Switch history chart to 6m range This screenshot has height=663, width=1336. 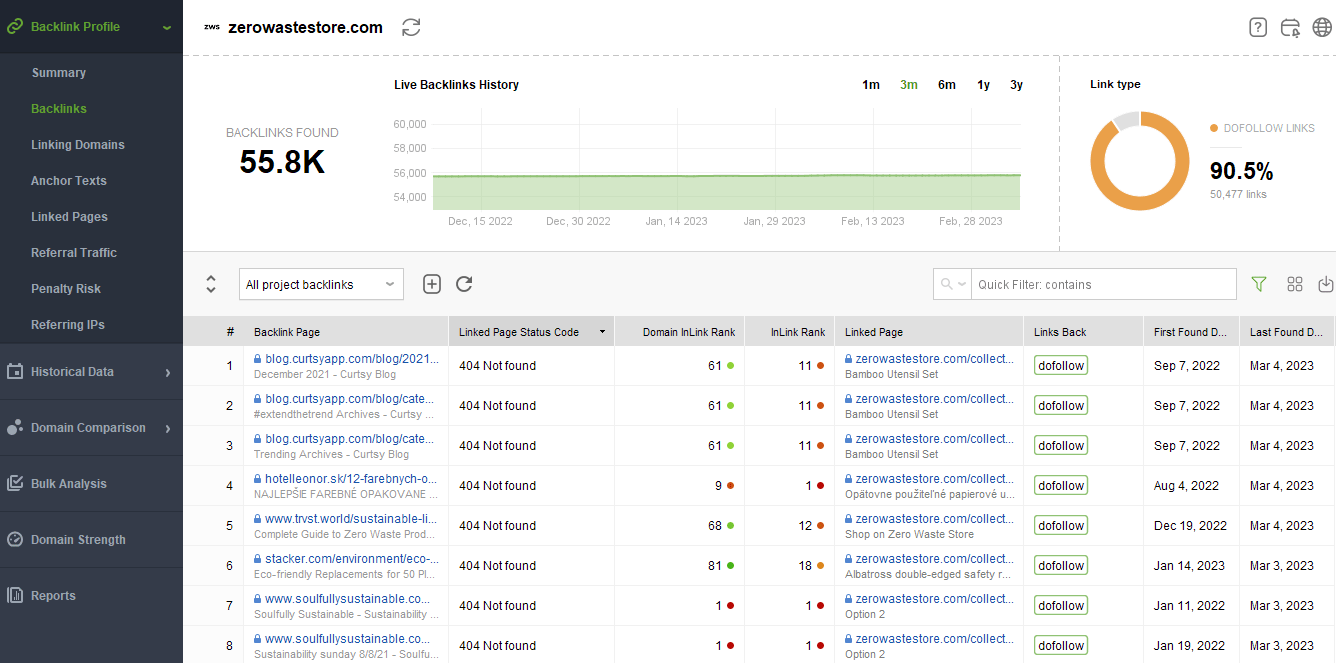(947, 85)
